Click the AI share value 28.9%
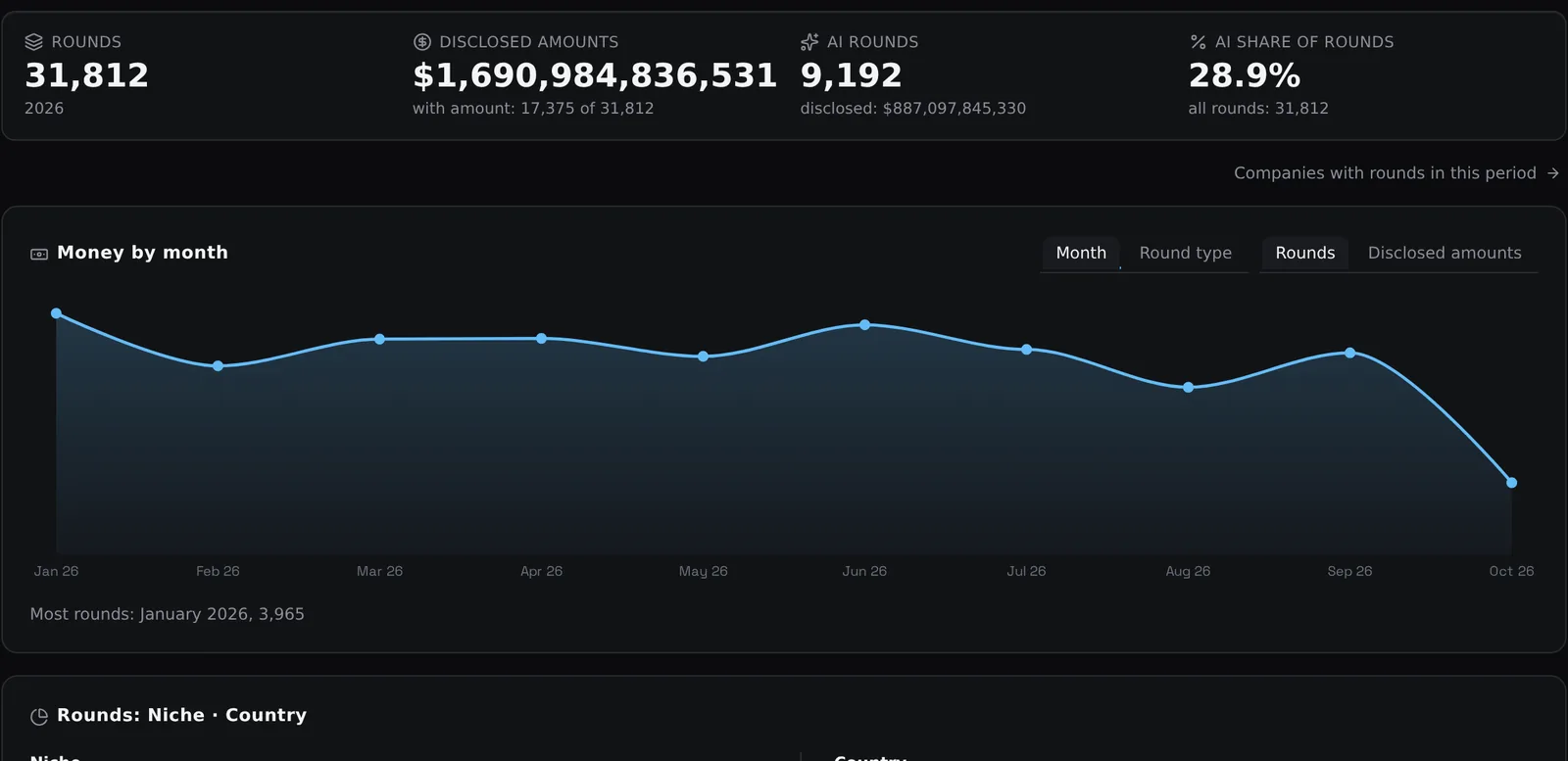This screenshot has width=1568, height=761. [x=1245, y=75]
